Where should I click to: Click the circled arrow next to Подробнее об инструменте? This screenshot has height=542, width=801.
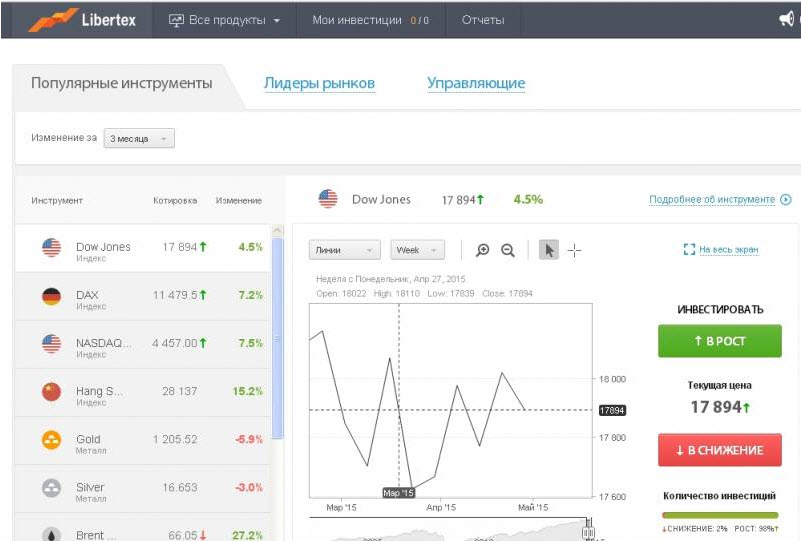tap(786, 199)
